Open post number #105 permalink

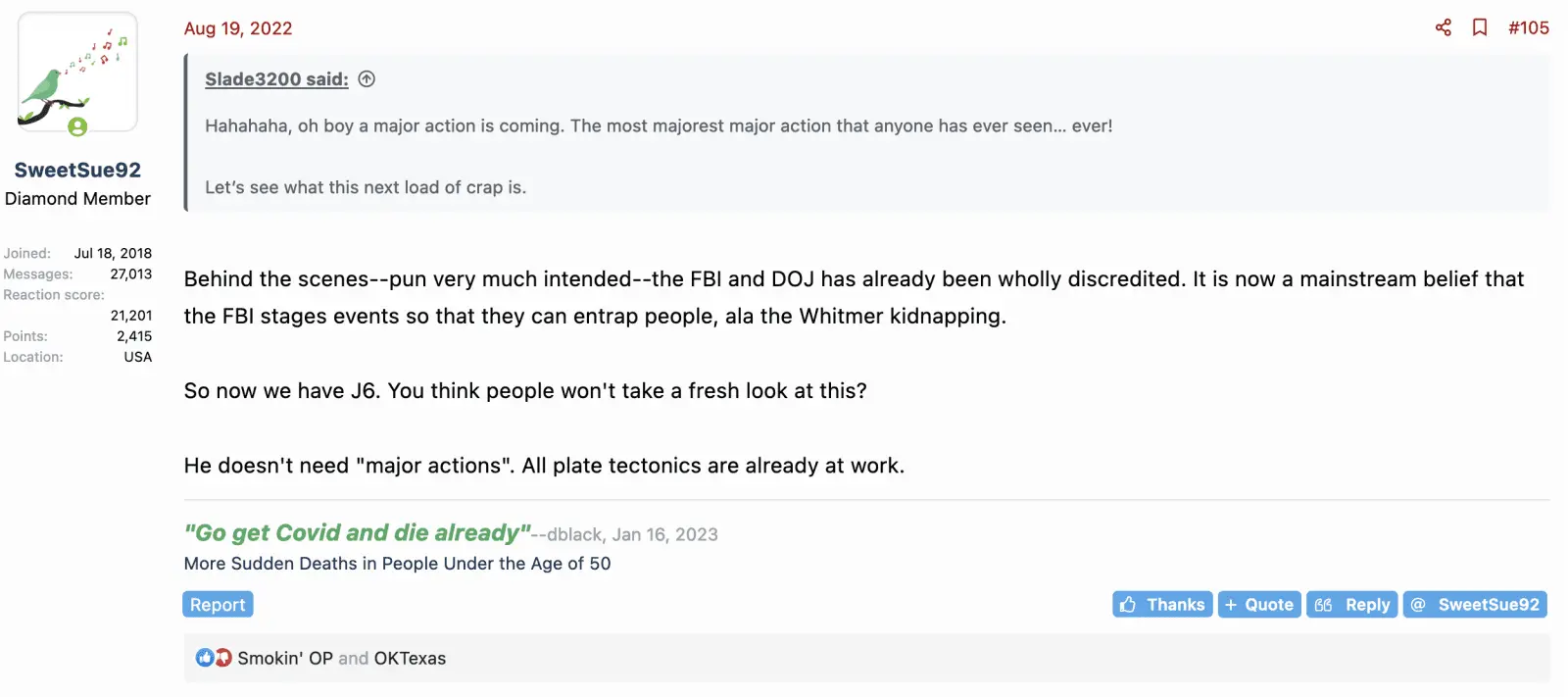coord(1528,27)
